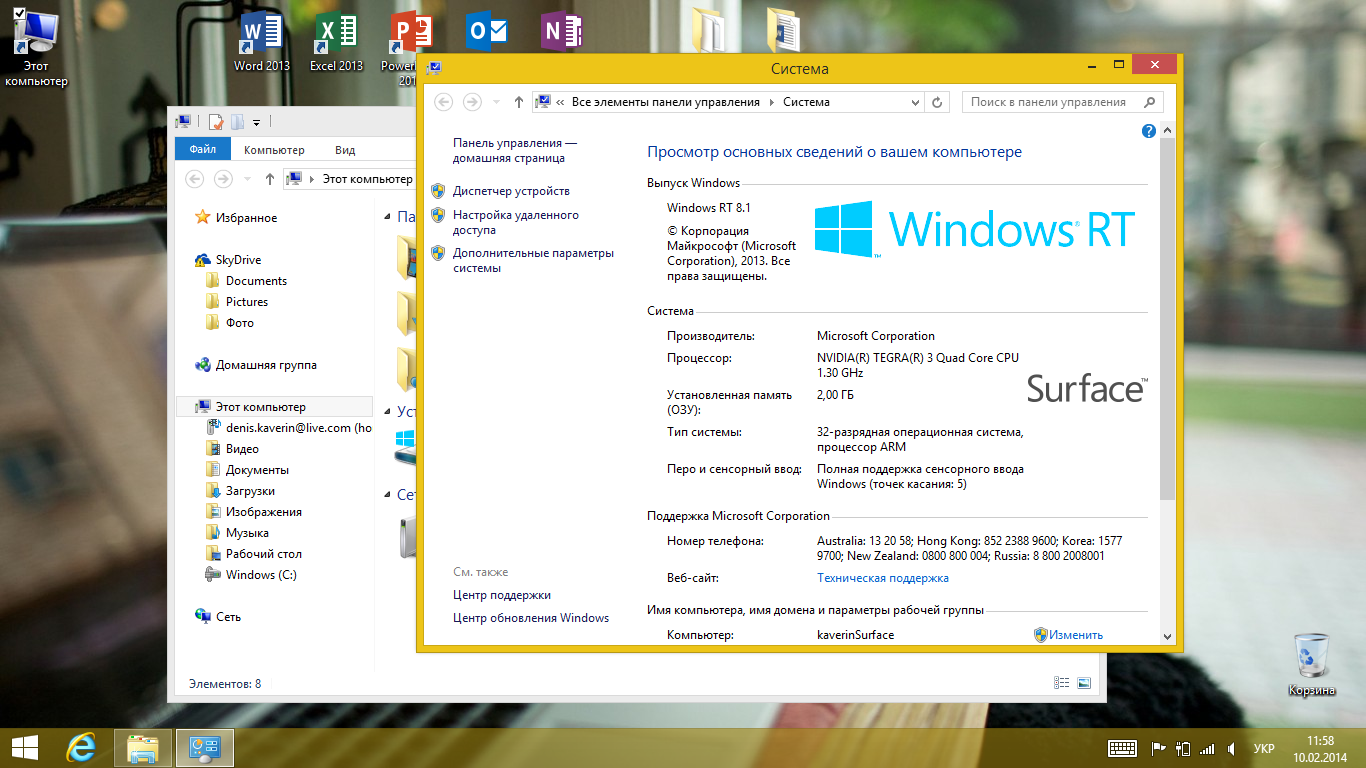Screen dimensions: 1366x768
Task: Click search magnifier in control panel search
Action: point(1150,102)
